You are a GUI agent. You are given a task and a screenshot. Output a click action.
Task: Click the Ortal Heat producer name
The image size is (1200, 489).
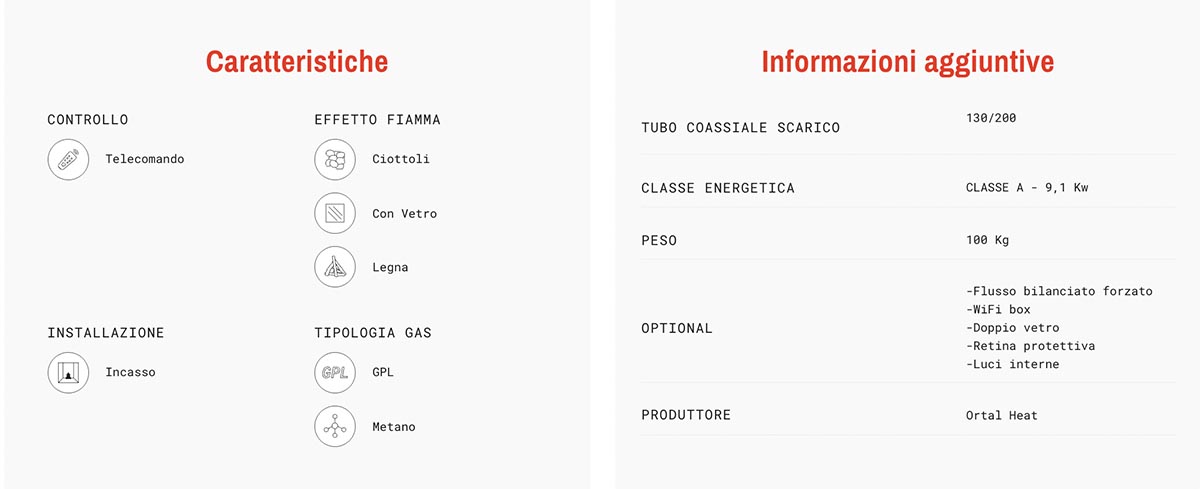(x=1002, y=415)
